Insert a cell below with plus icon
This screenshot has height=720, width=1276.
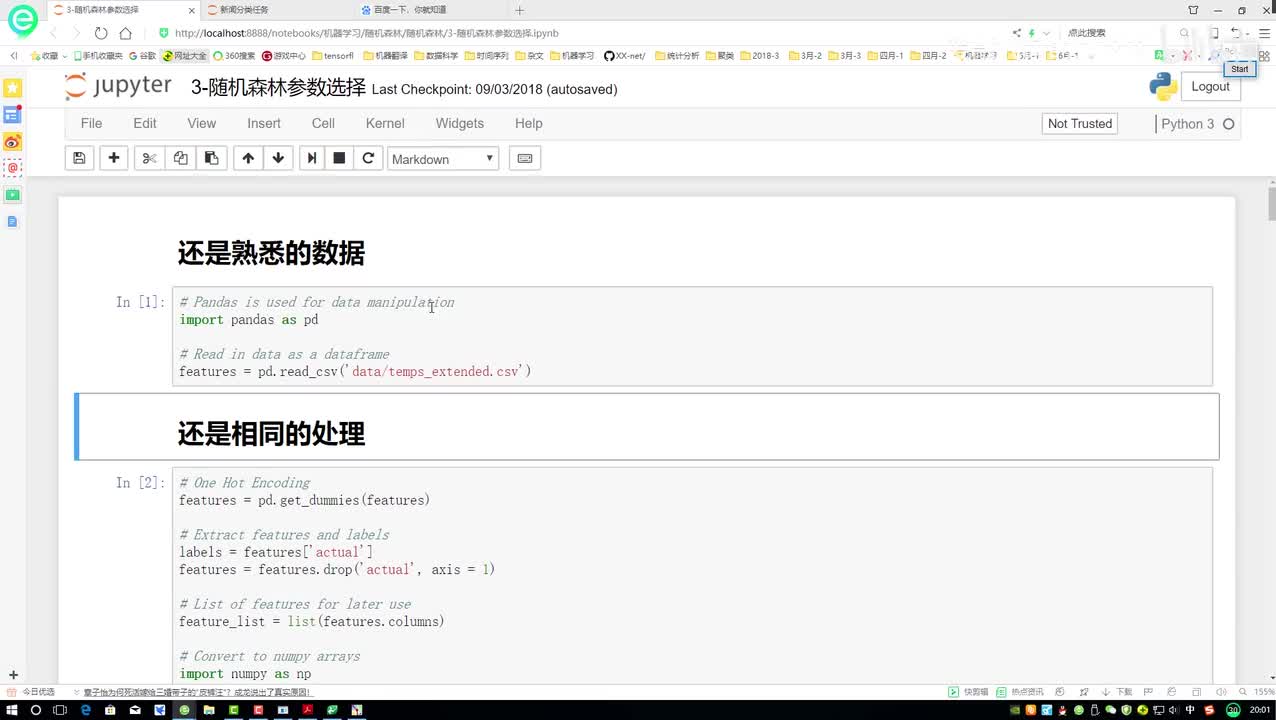pos(114,158)
